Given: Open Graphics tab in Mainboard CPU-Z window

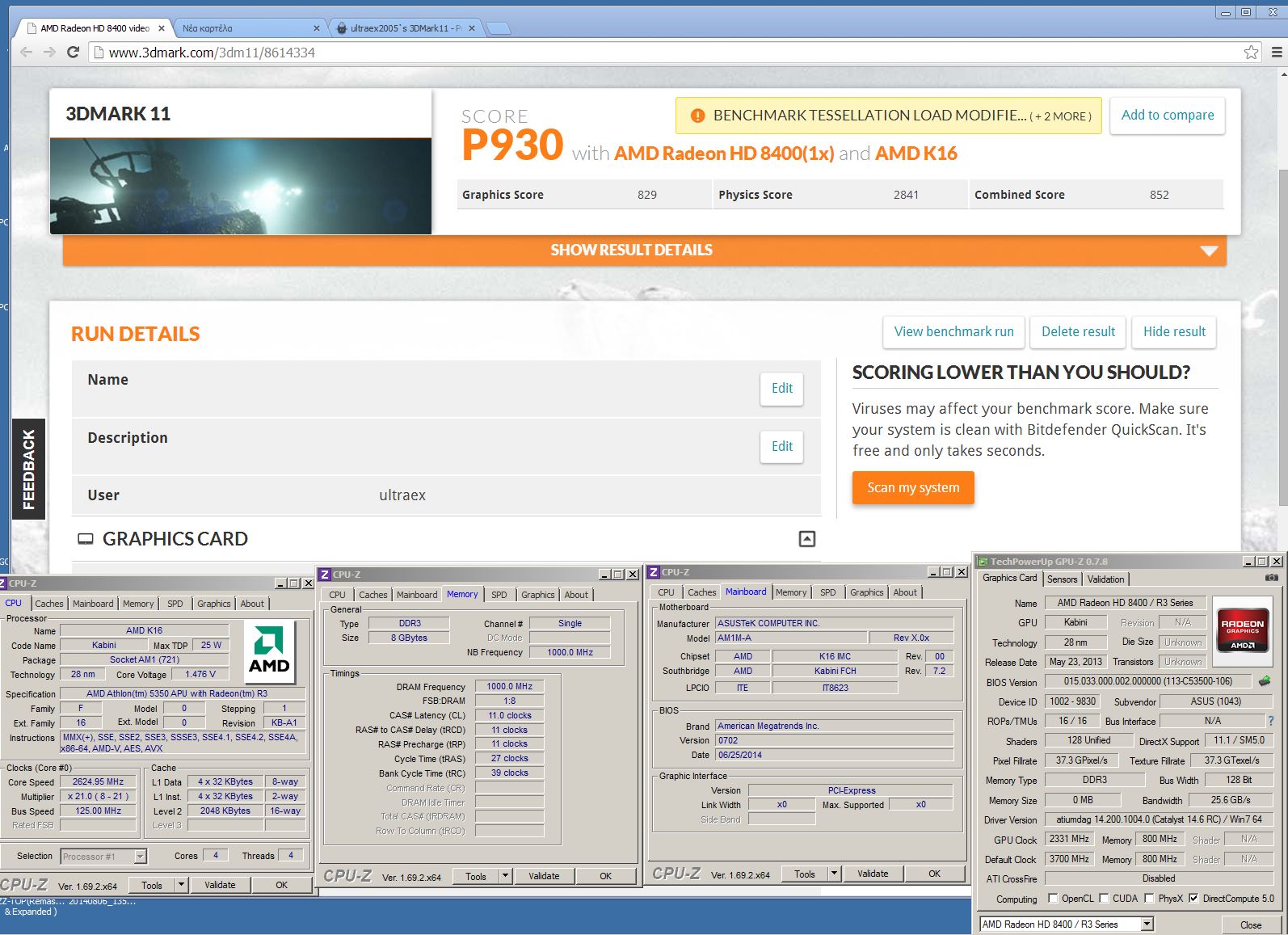Looking at the screenshot, I should (x=866, y=592).
